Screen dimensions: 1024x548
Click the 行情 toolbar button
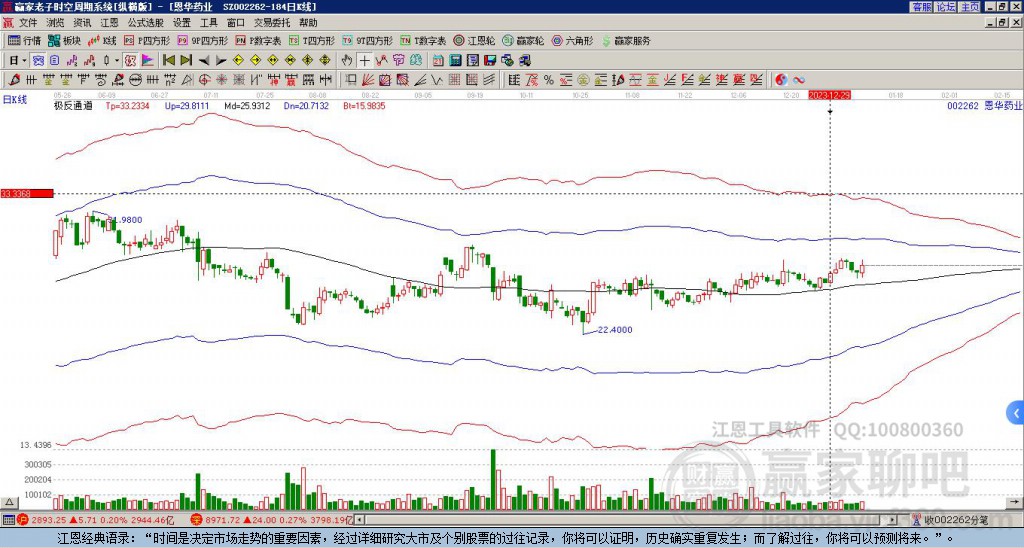24,40
